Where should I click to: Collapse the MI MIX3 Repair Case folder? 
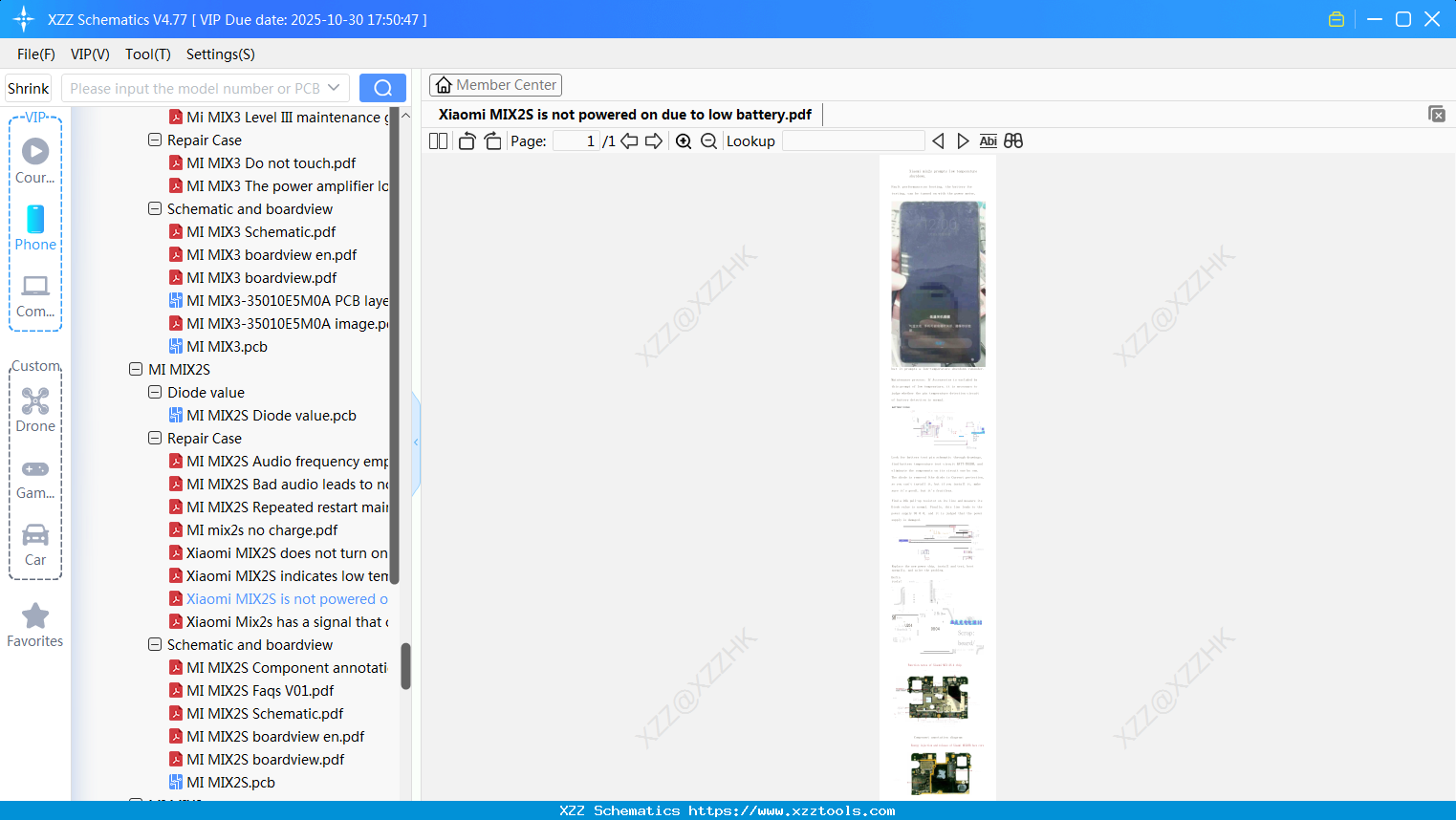[155, 140]
